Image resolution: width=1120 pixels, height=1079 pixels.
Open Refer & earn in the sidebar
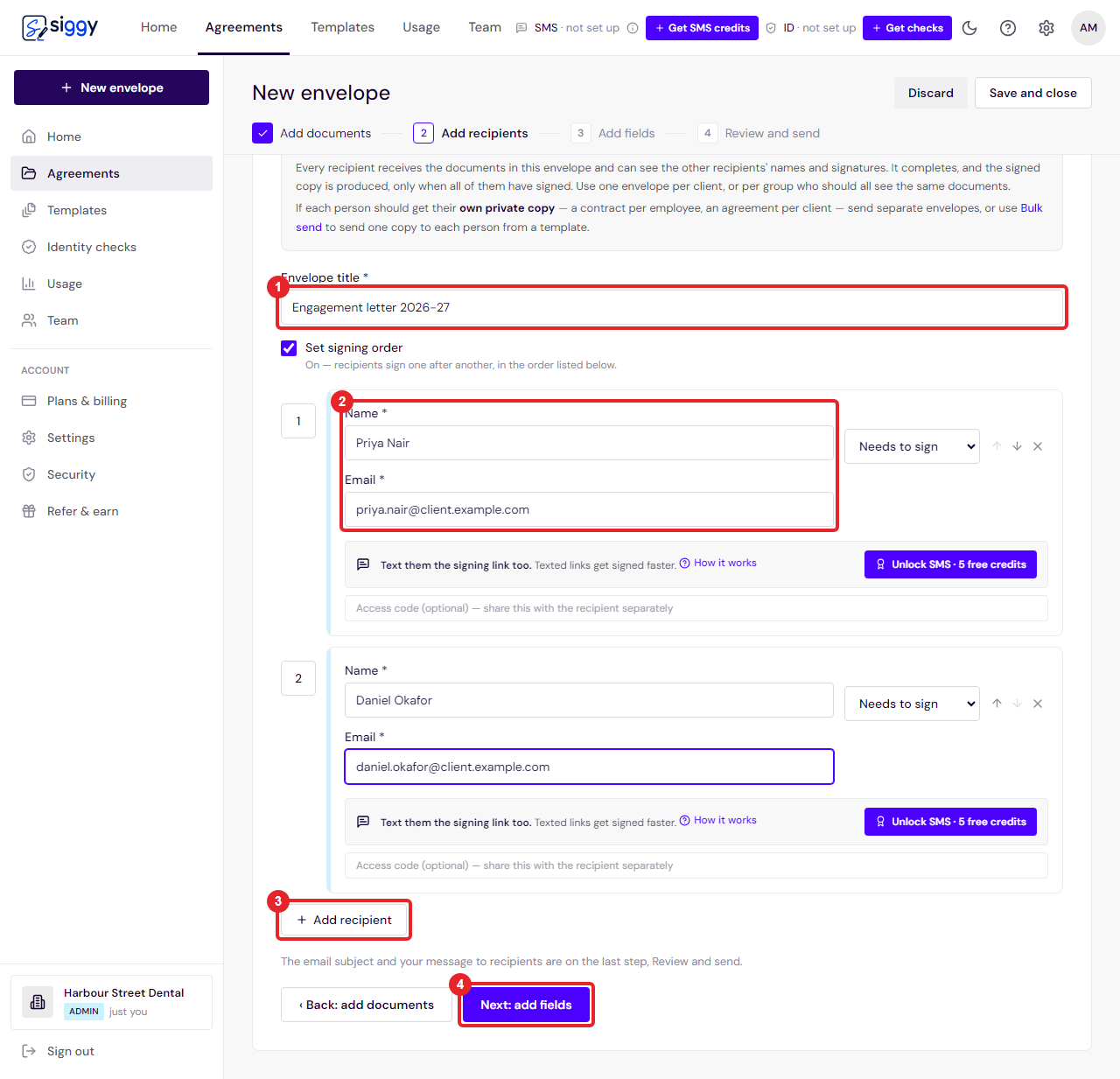[111, 511]
